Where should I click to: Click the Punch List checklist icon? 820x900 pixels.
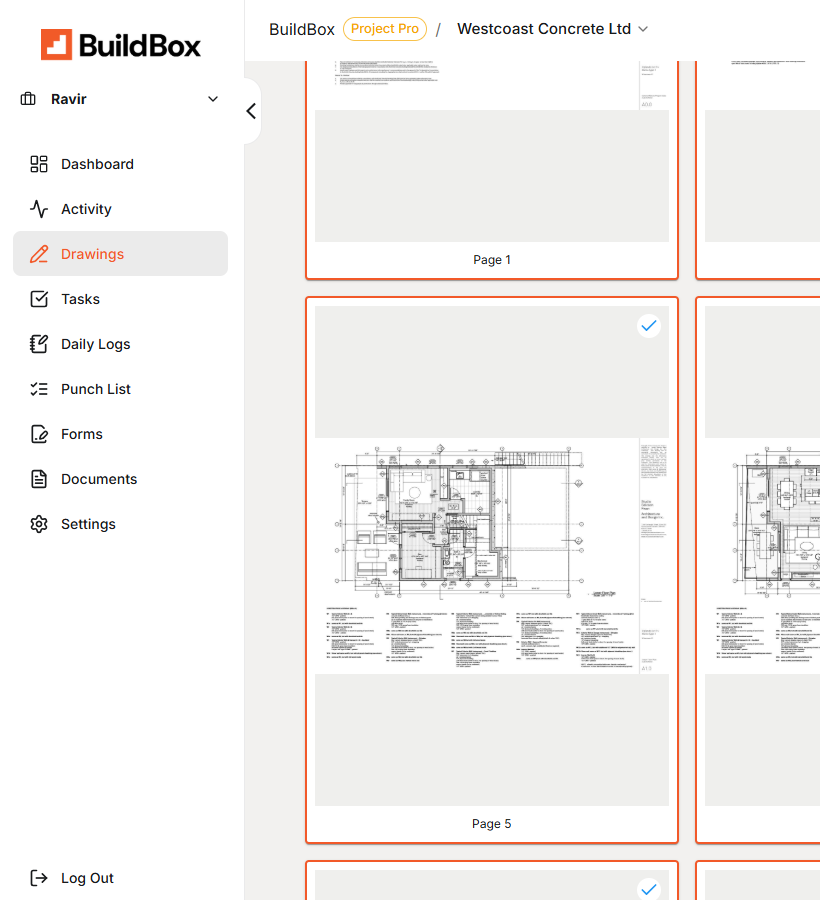39,389
